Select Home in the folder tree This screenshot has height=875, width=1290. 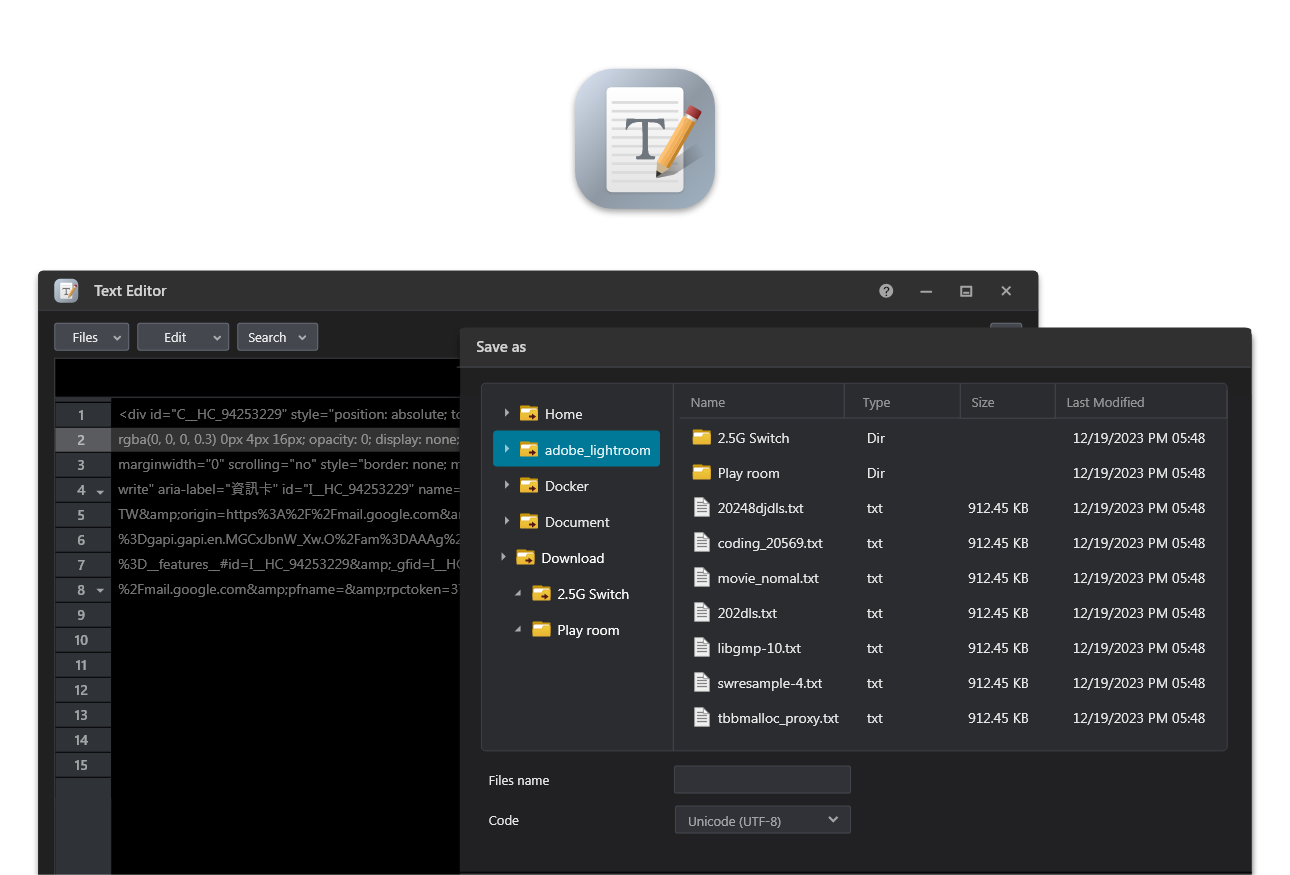[x=563, y=414]
